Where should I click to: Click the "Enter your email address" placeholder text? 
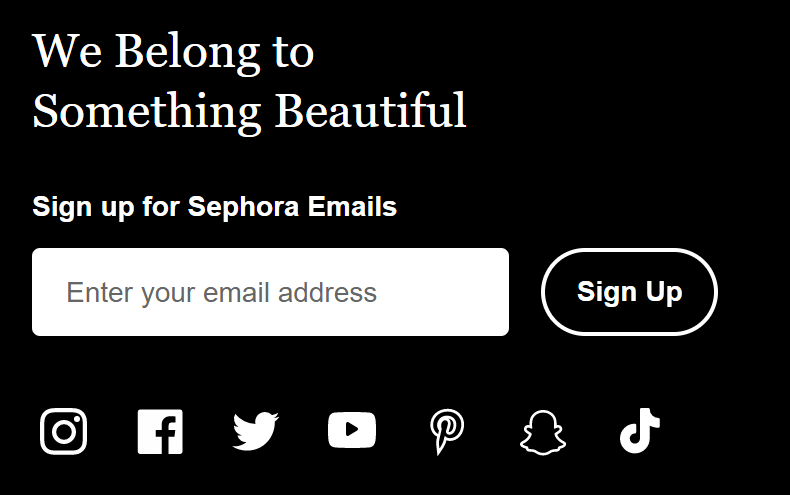(222, 293)
